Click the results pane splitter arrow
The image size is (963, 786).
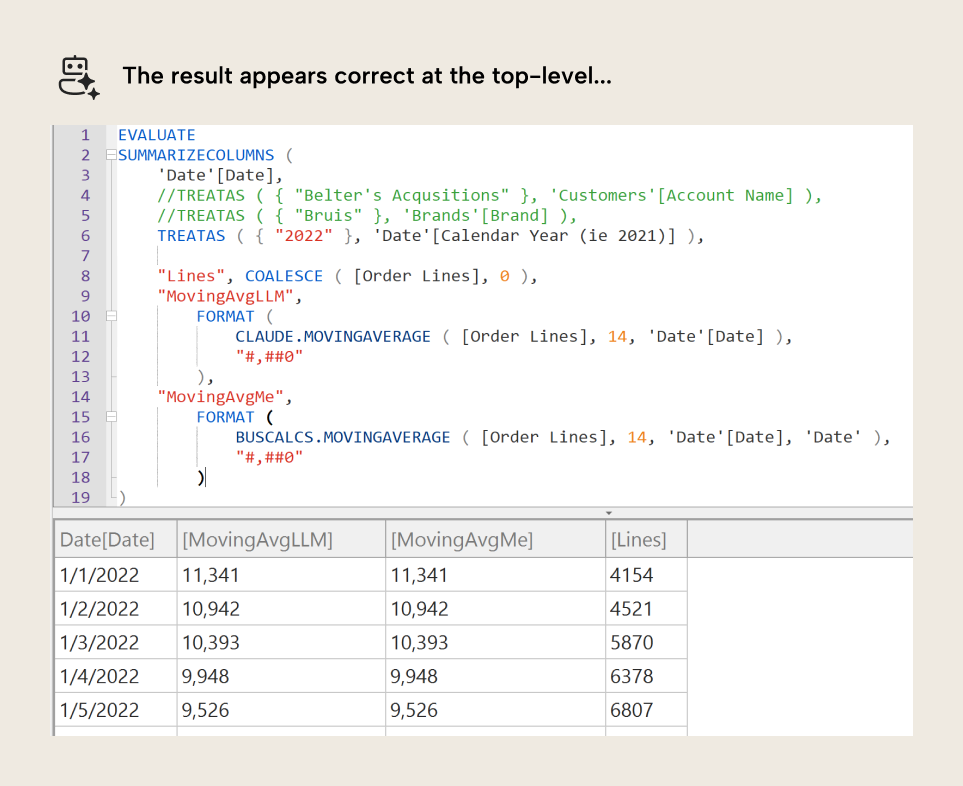[610, 513]
